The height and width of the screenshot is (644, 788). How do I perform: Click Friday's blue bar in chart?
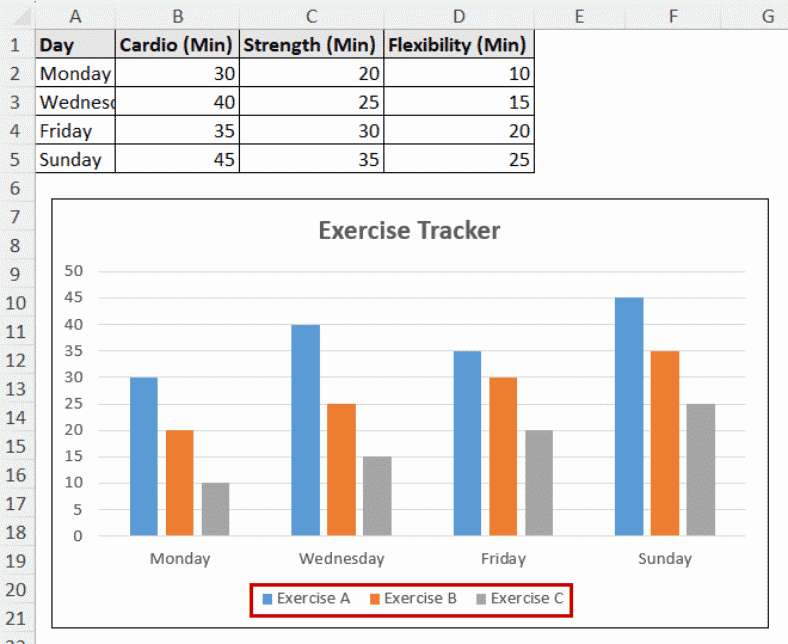(x=467, y=443)
